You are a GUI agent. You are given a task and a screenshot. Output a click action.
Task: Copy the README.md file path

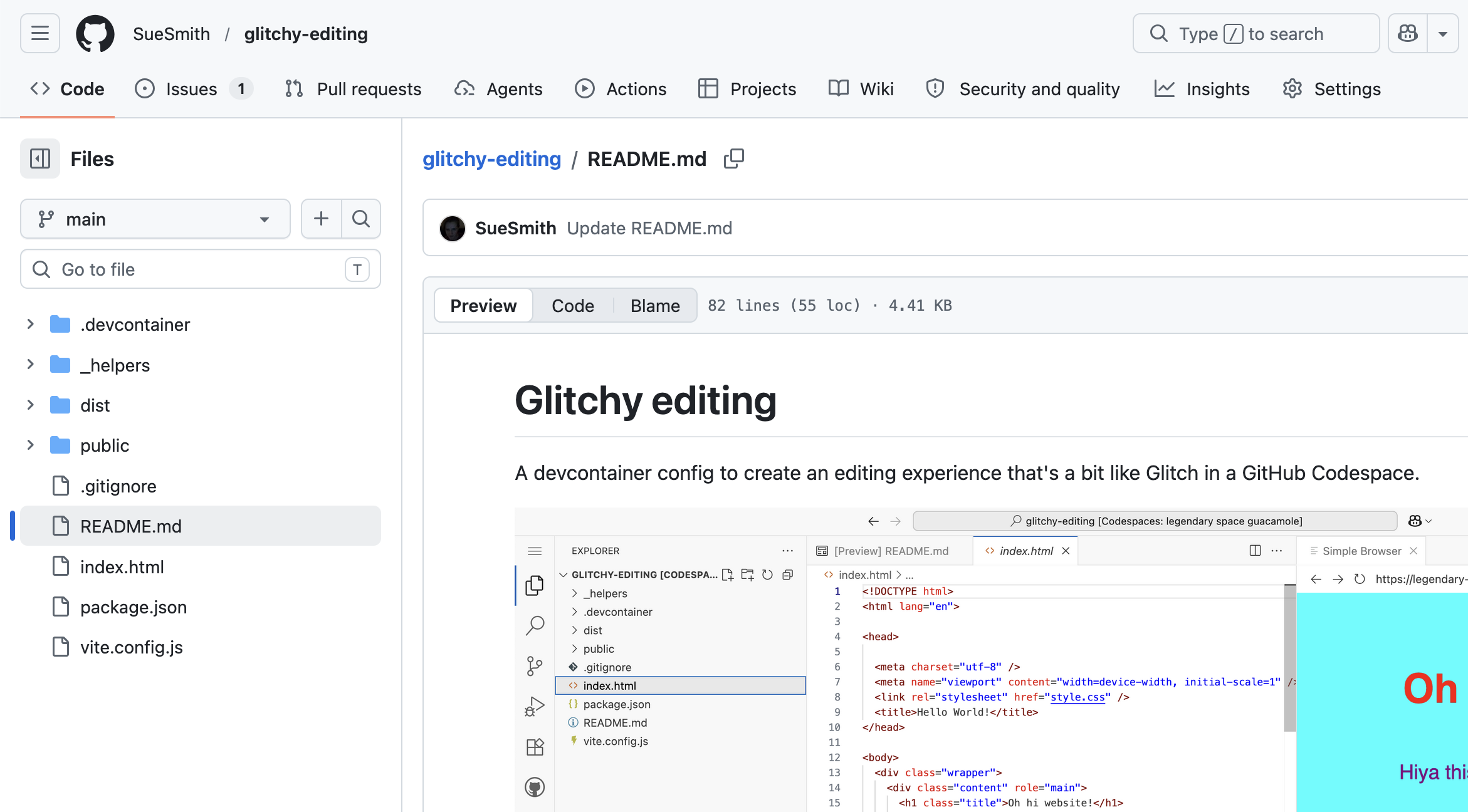(734, 159)
